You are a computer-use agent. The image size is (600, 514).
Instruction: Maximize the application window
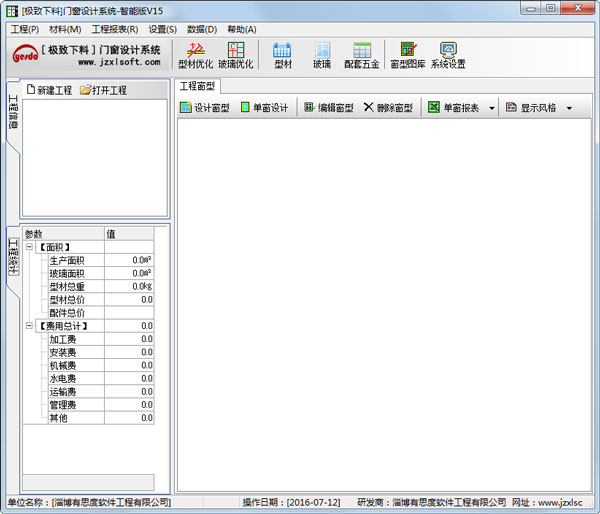click(550, 8)
